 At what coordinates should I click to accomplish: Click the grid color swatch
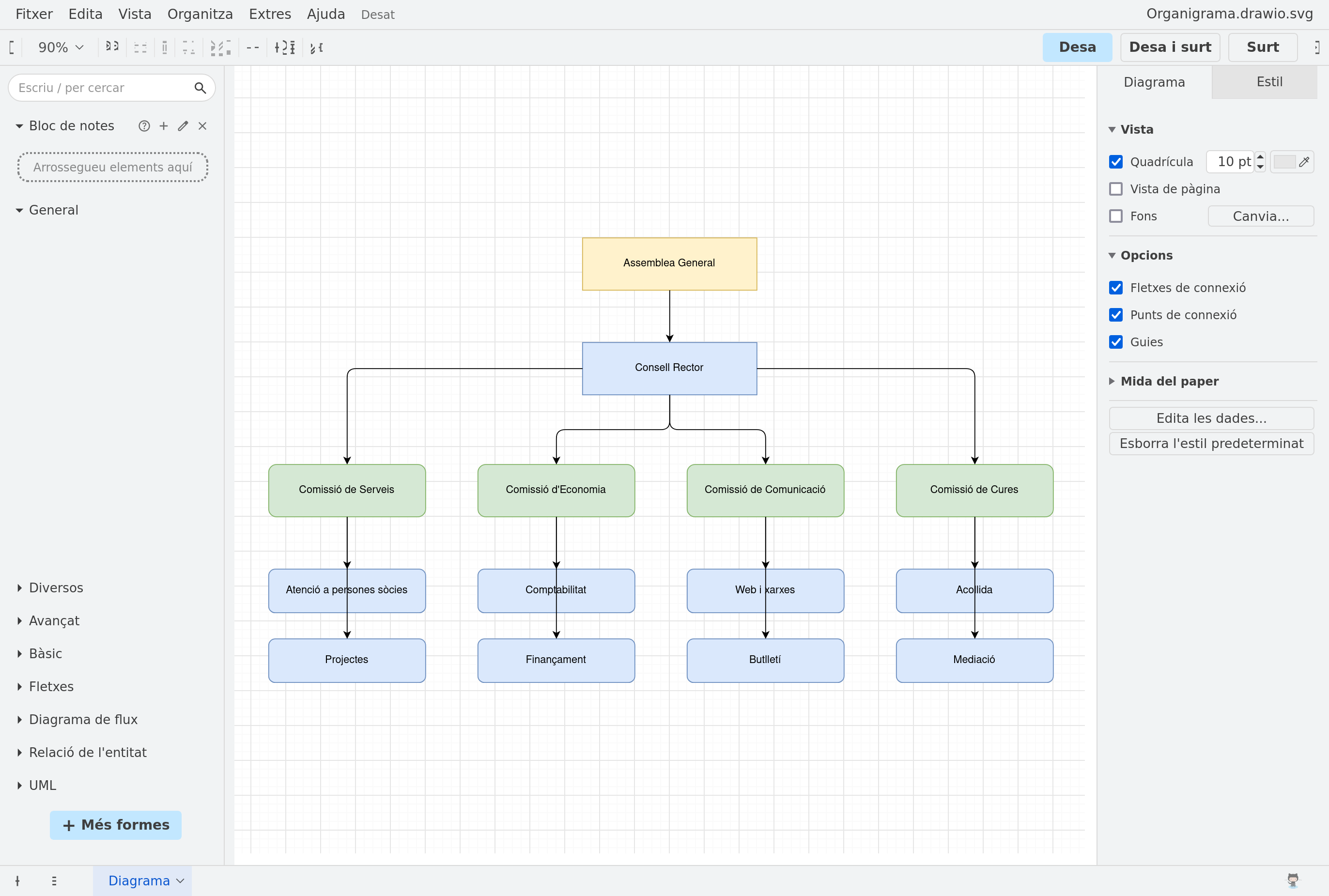1284,162
